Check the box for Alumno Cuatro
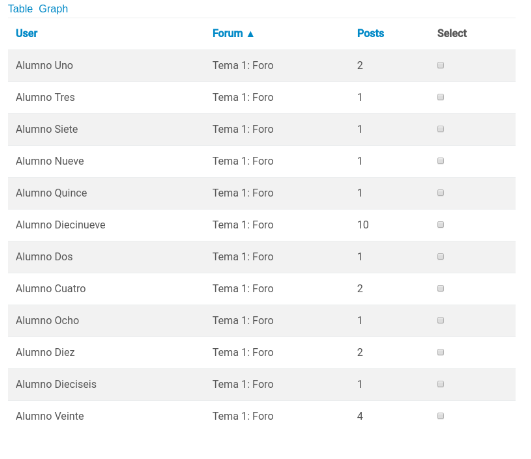Screen dimensions: 531x459 click(x=440, y=288)
